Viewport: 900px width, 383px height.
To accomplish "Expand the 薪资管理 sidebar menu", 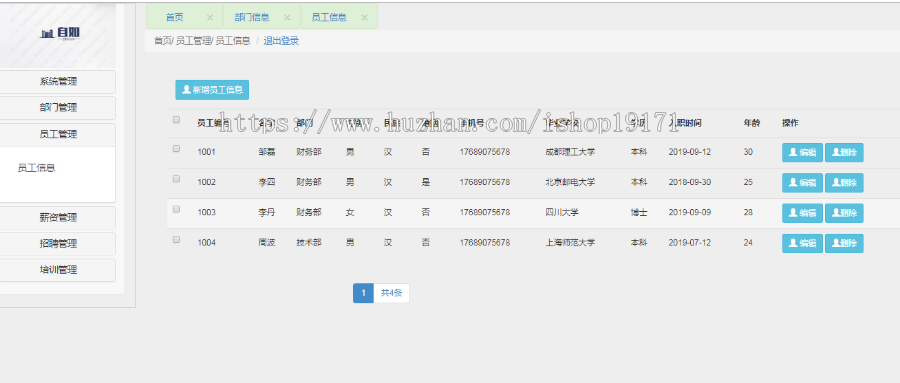I will [57, 218].
